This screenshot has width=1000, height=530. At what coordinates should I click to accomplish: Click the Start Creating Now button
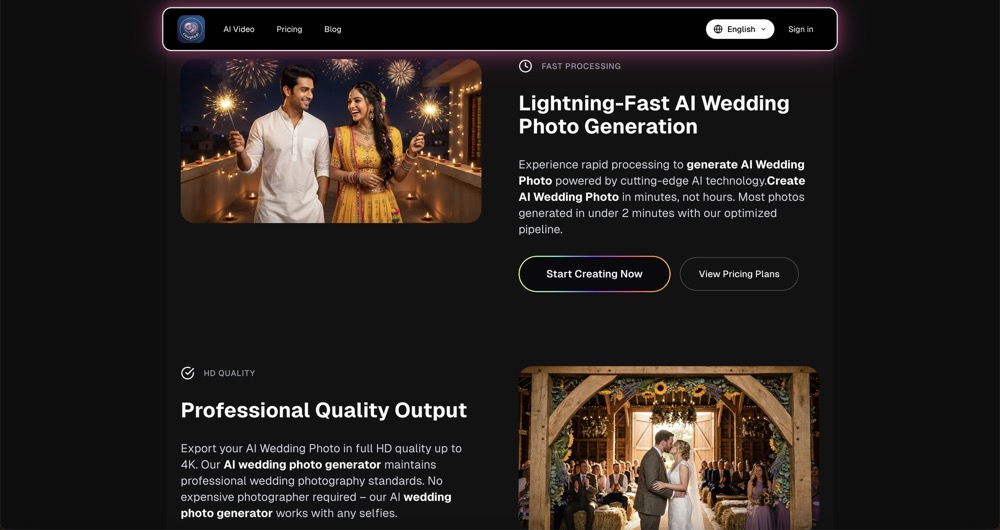[594, 274]
